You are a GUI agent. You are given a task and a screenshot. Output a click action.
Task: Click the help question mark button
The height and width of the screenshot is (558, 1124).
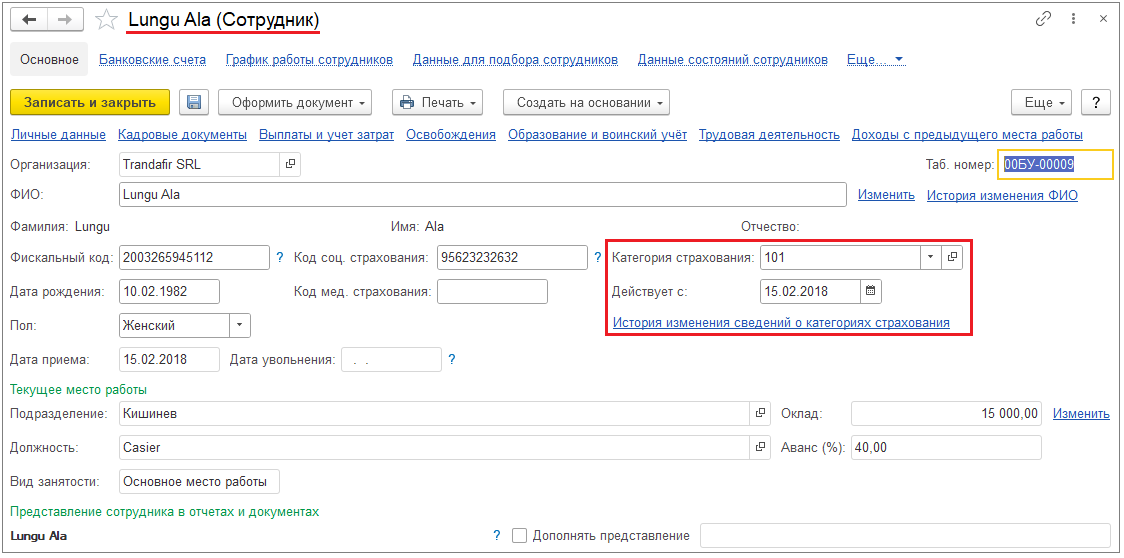[x=1096, y=102]
